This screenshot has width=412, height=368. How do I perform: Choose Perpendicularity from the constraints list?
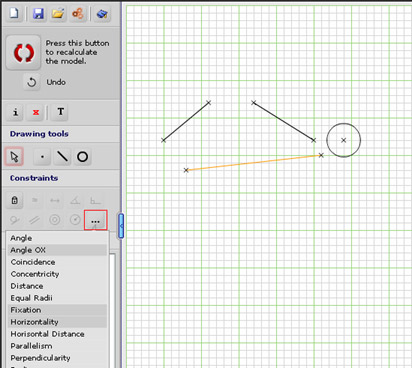57,358
